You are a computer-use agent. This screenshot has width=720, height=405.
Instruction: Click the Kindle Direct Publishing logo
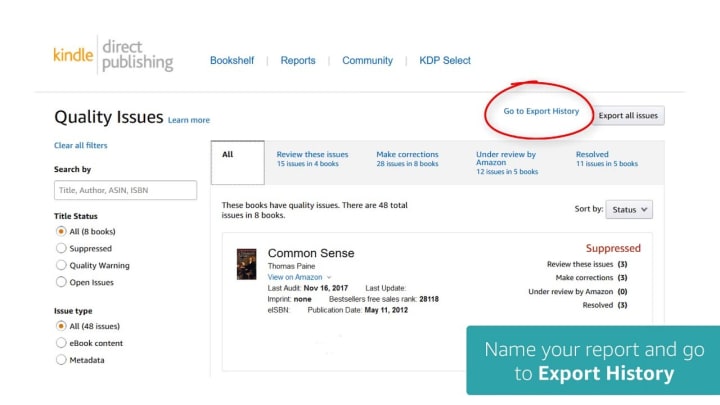[113, 55]
